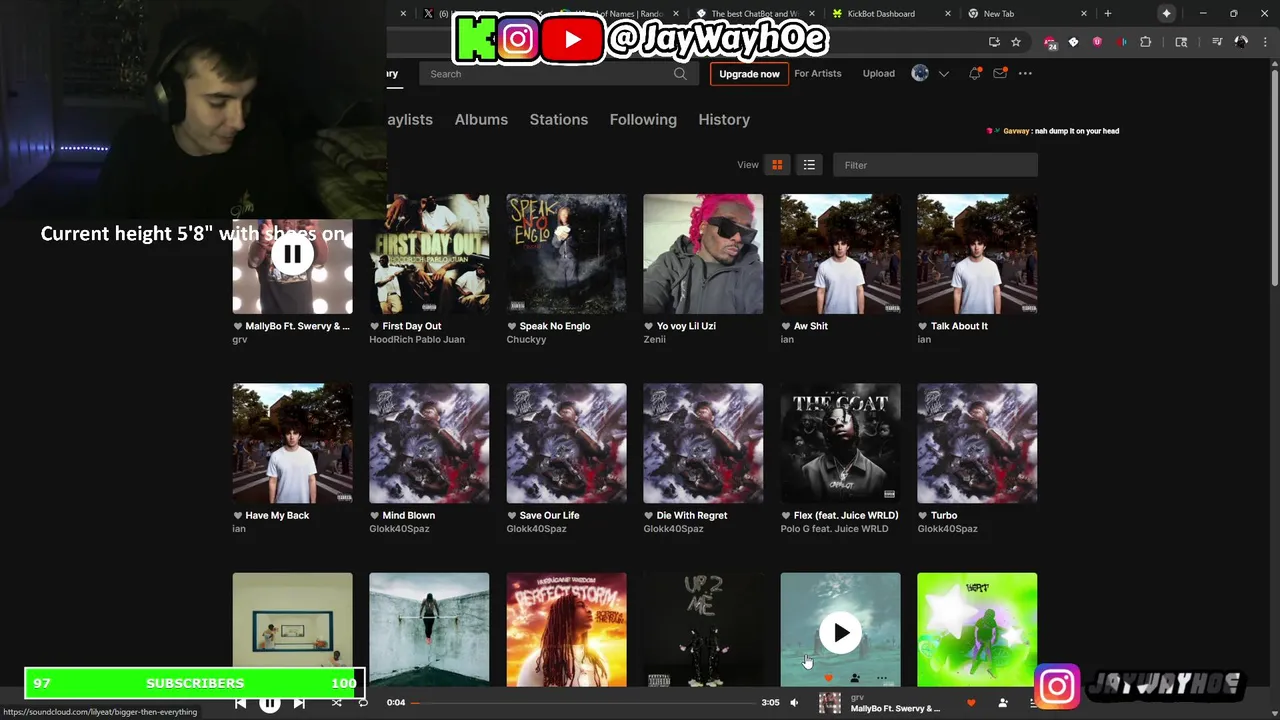Click the Upgrade now button
Screen dimensions: 1280x720
click(749, 74)
